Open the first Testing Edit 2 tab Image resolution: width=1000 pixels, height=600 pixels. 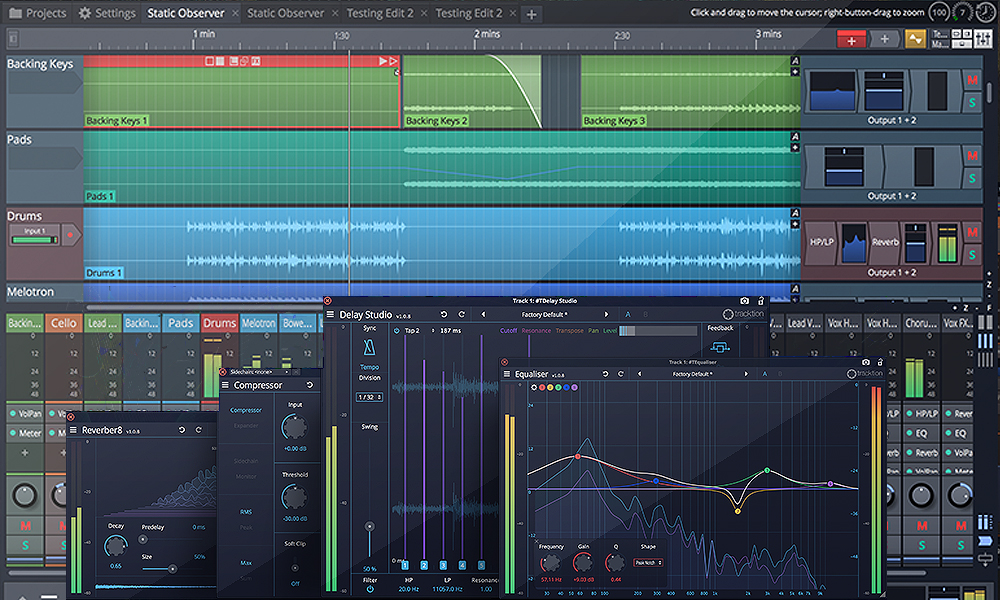[x=379, y=13]
